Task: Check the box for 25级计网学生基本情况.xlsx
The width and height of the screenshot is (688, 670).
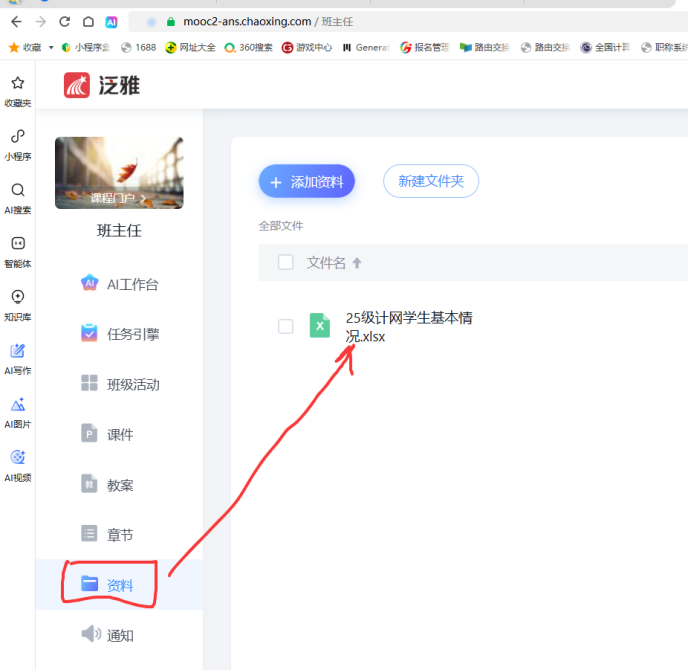Action: (x=286, y=326)
